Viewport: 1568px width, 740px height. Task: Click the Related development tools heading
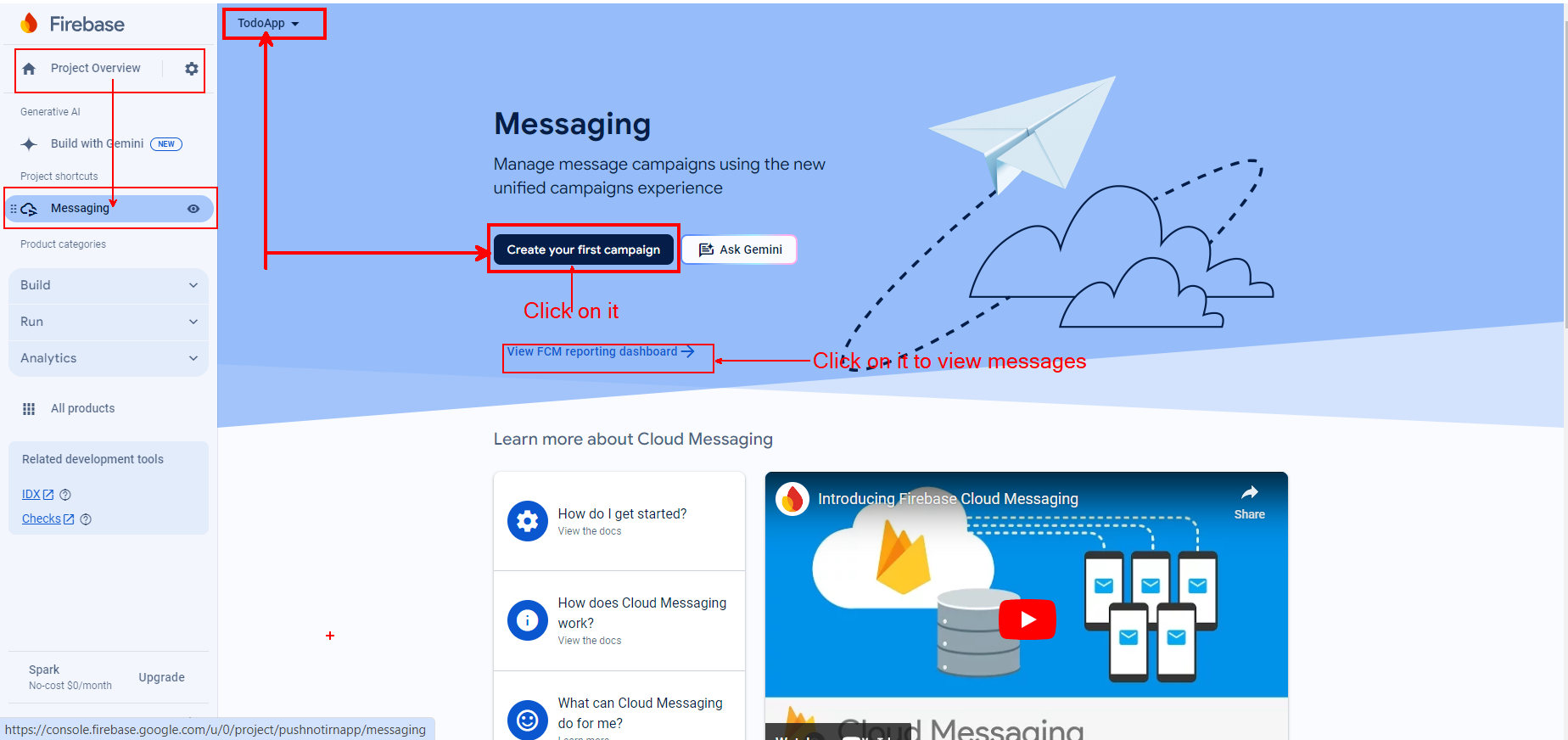tap(92, 459)
